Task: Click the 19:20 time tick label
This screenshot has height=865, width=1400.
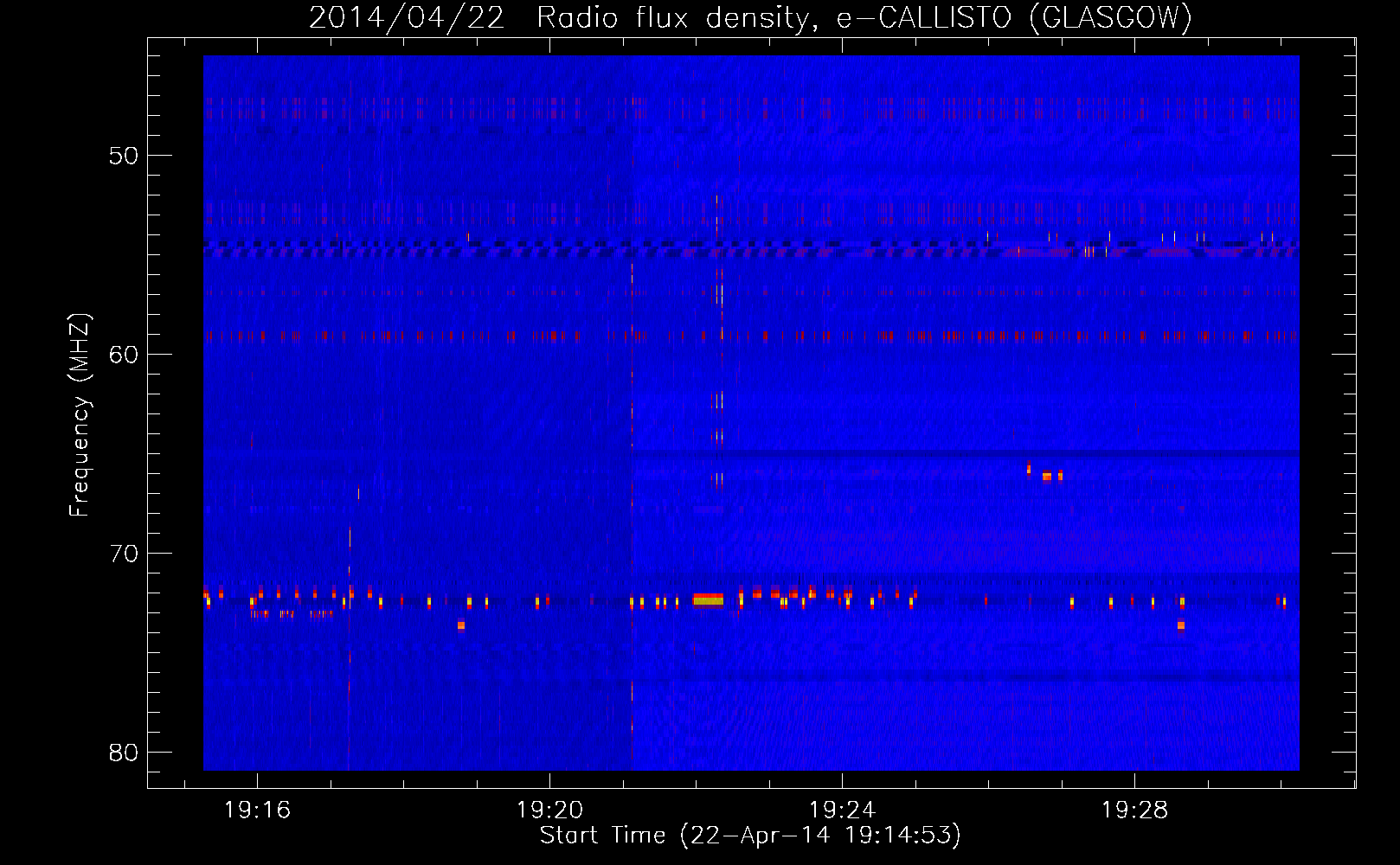Action: coord(549,811)
